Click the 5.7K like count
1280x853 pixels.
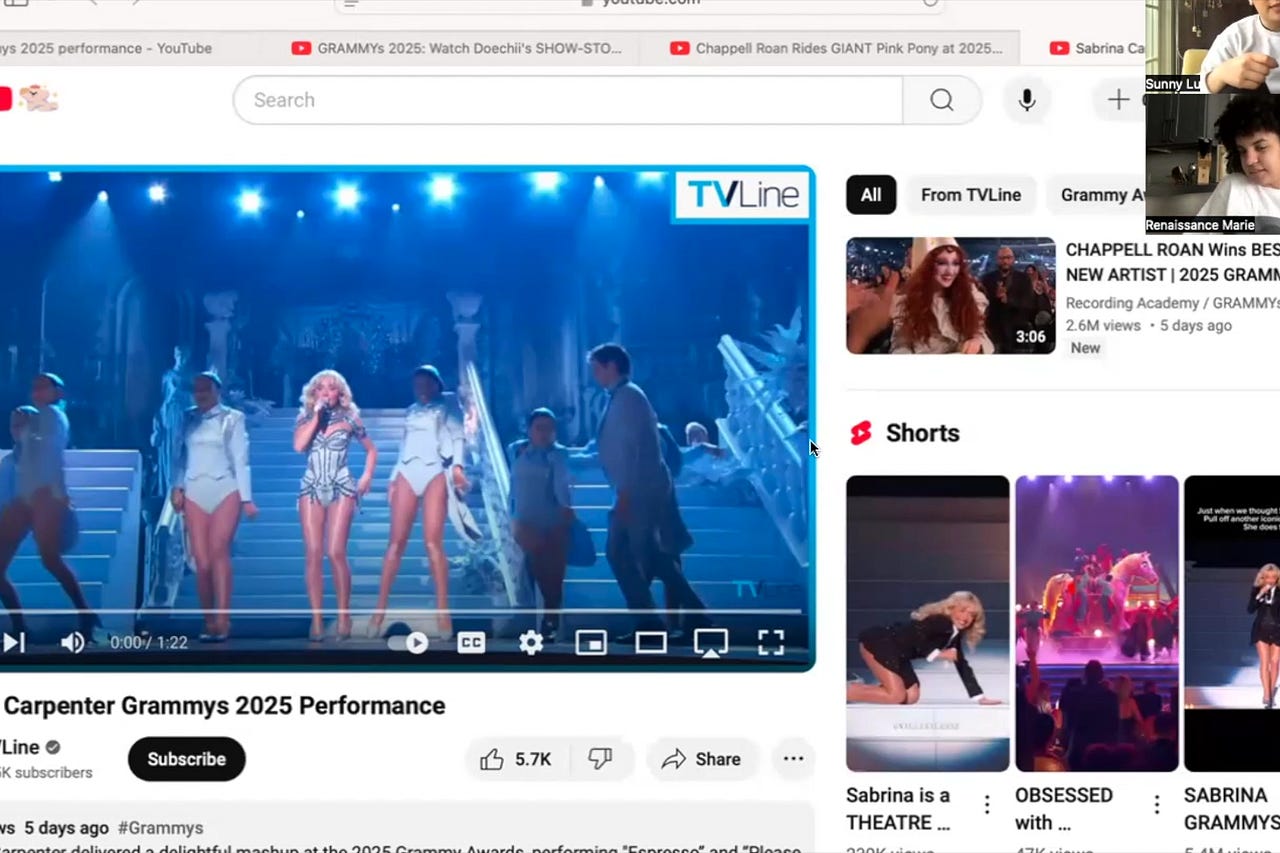coord(533,760)
